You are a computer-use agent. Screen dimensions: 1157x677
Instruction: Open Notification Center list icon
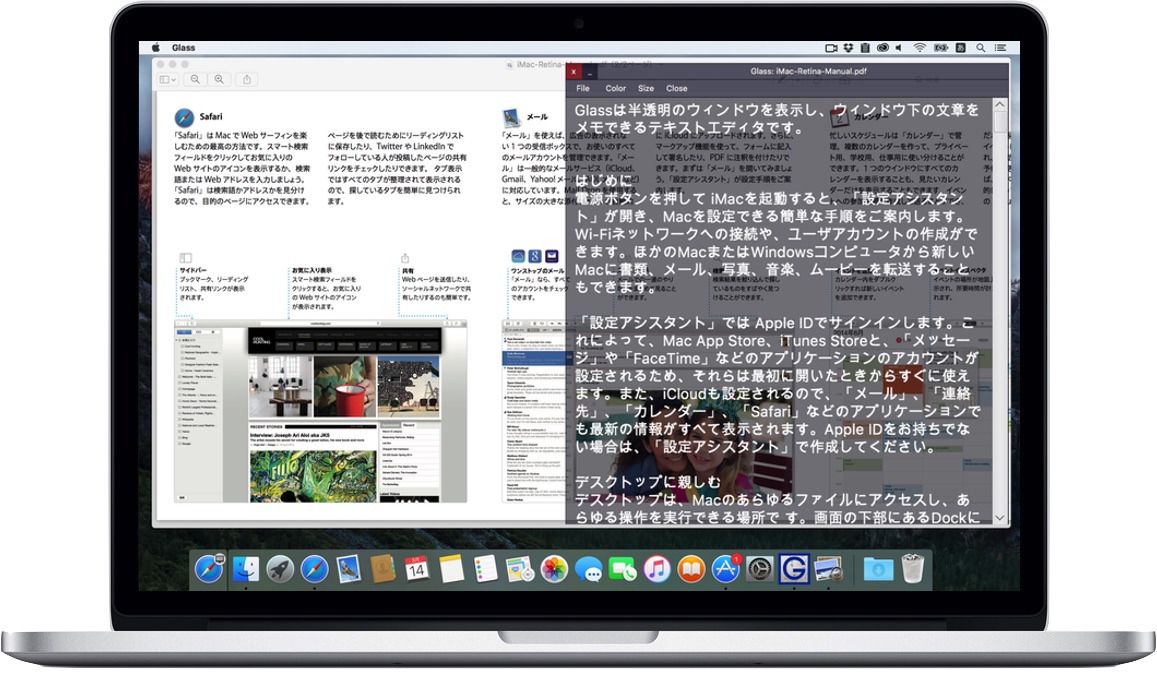click(x=1001, y=47)
